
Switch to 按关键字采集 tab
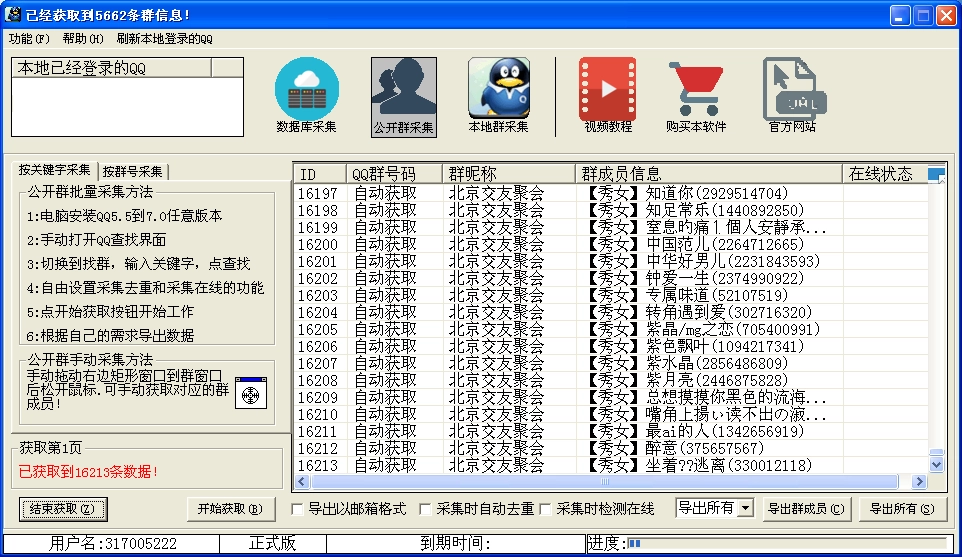(54, 170)
